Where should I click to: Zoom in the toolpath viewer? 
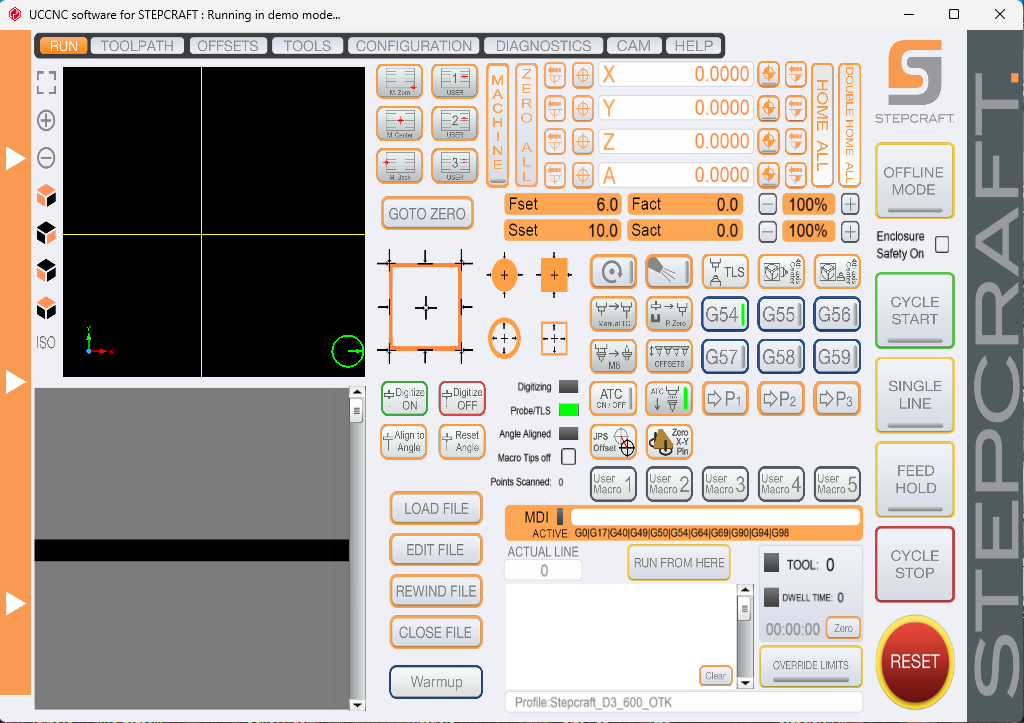pos(46,120)
